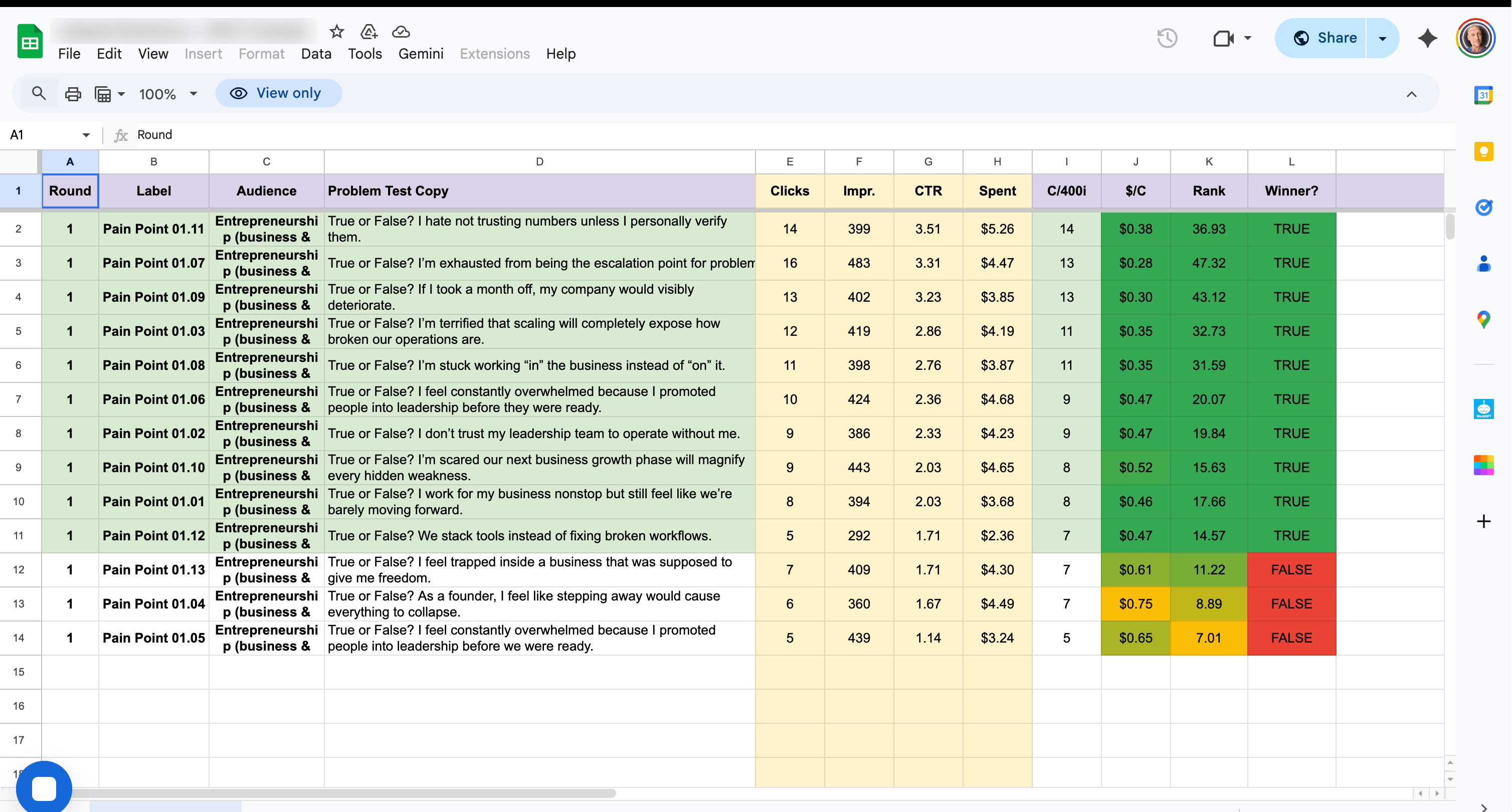This screenshot has height=812, width=1512.
Task: Open Google Maps side panel
Action: pos(1483,319)
